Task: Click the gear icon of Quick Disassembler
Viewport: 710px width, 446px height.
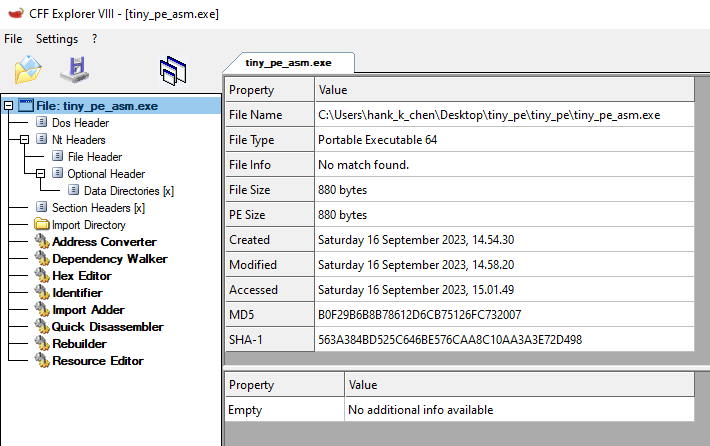Action: tap(42, 326)
